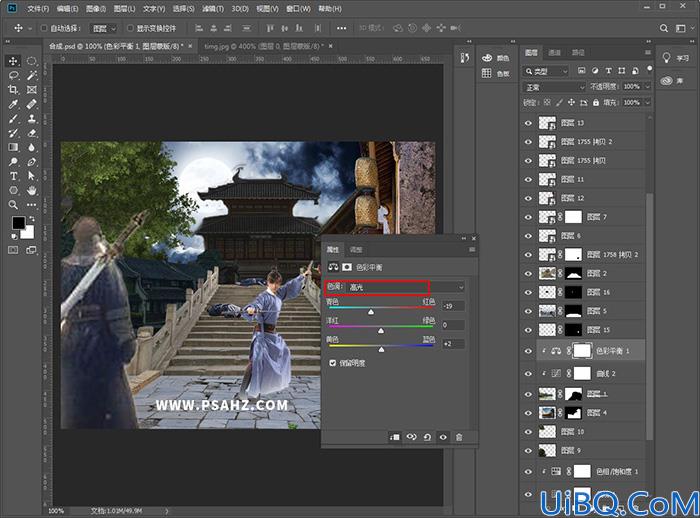This screenshot has width=700, height=518.
Task: Open Layers panel flyout menu
Action: point(648,52)
